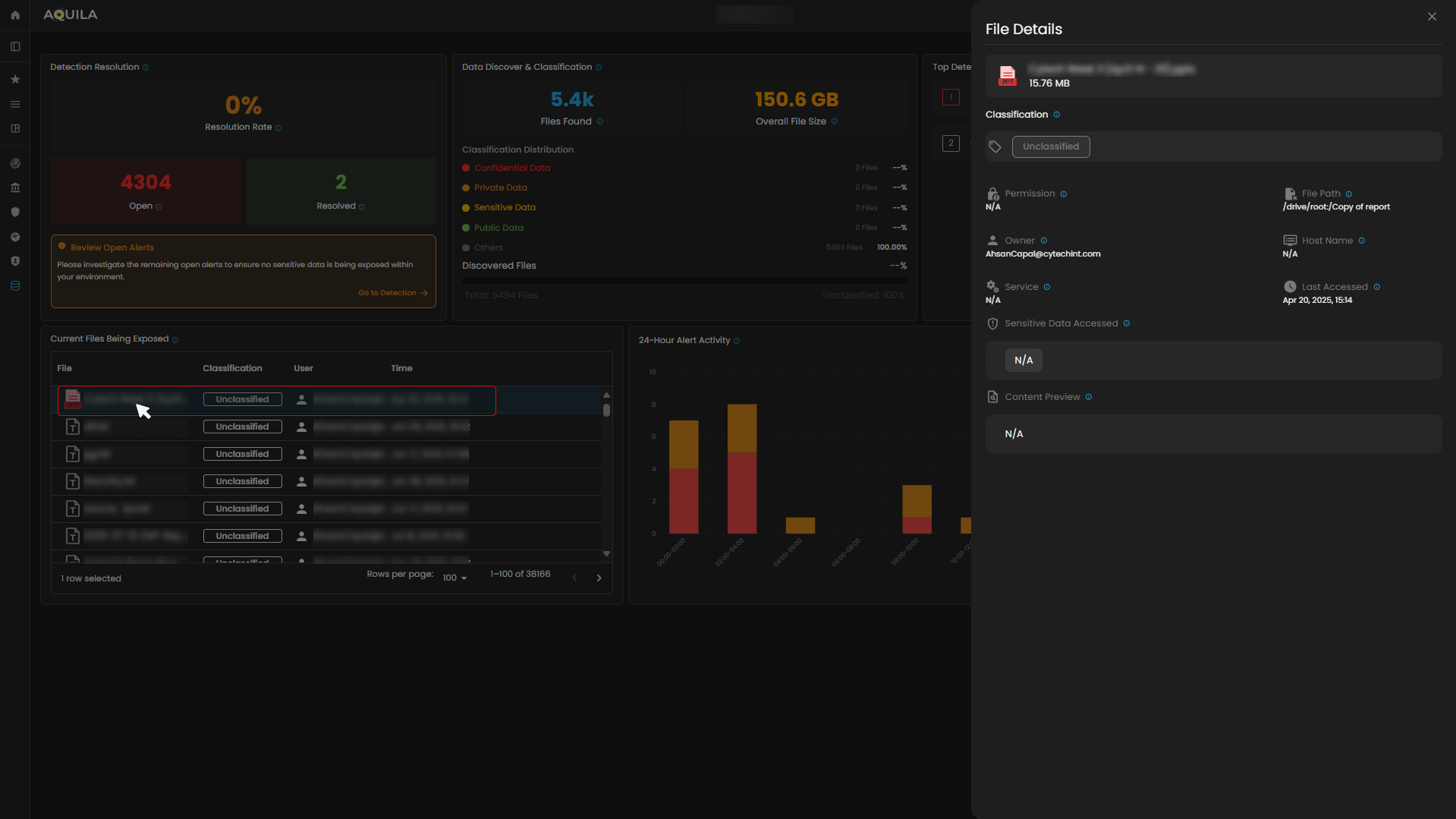Click the hamburger list icon in sidebar
The width and height of the screenshot is (1456, 819).
point(15,104)
